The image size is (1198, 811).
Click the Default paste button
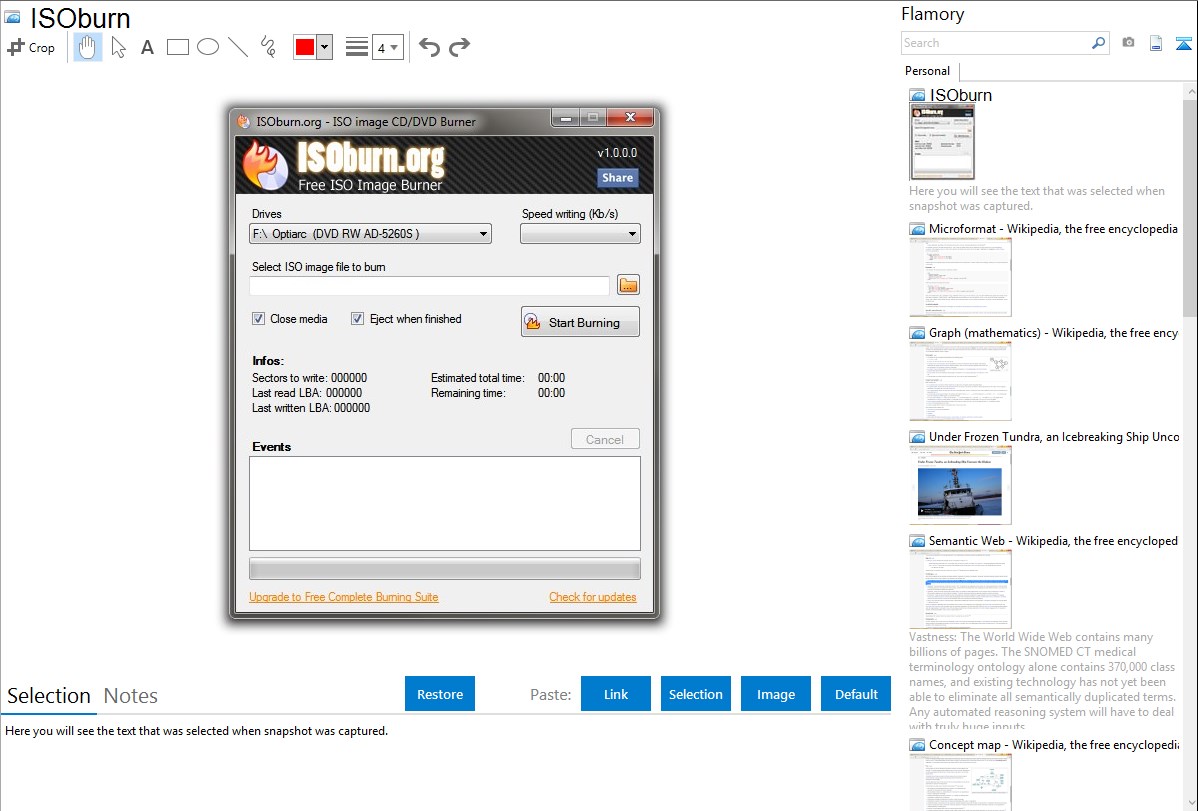coord(856,694)
